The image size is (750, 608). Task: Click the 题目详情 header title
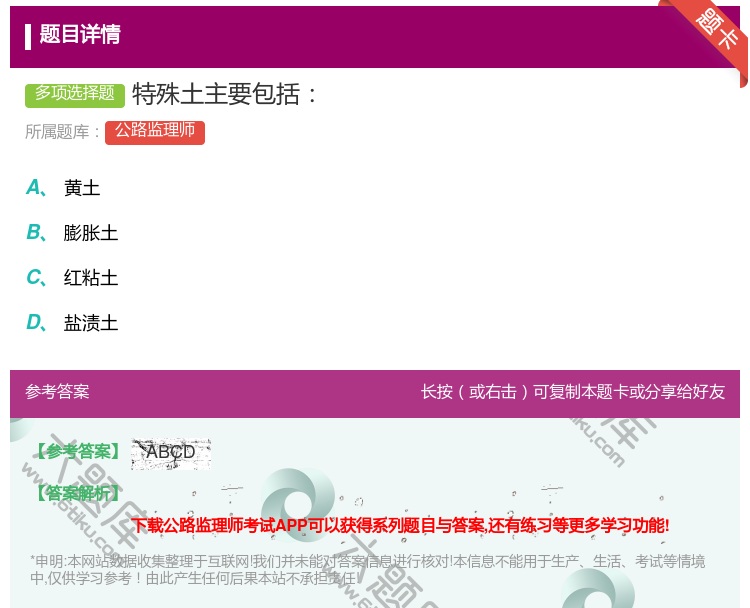80,34
